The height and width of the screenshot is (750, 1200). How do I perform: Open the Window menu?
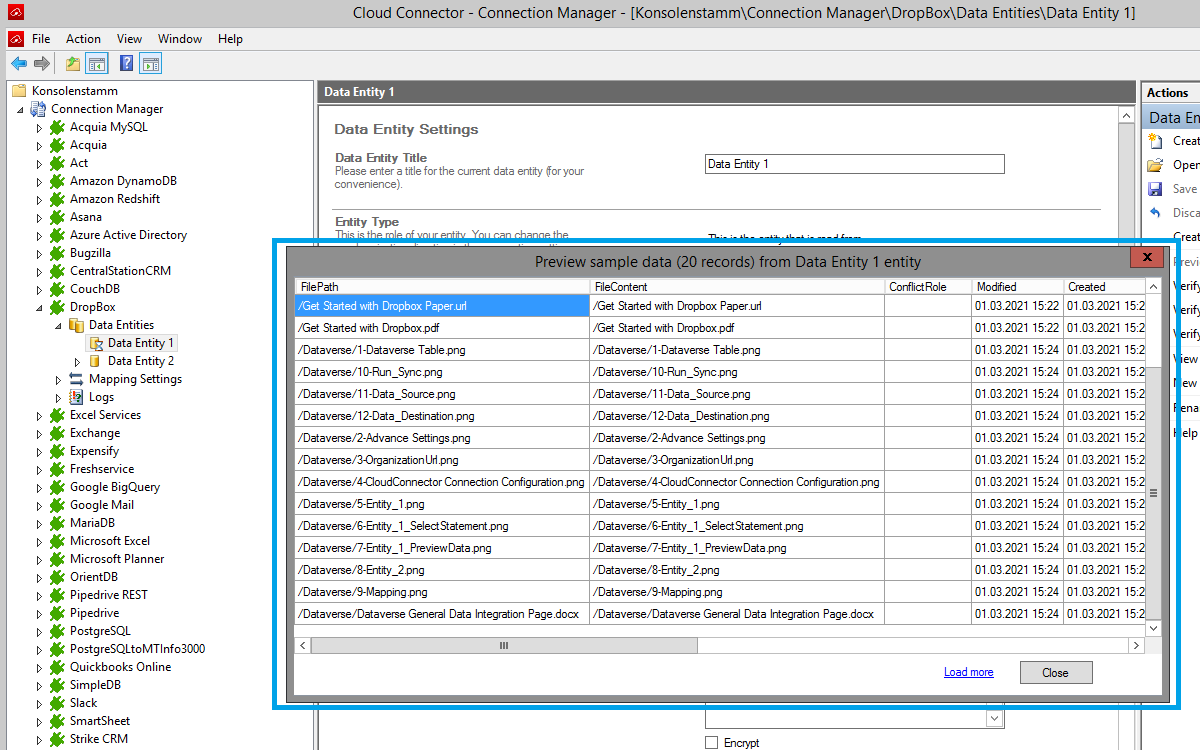pos(180,39)
